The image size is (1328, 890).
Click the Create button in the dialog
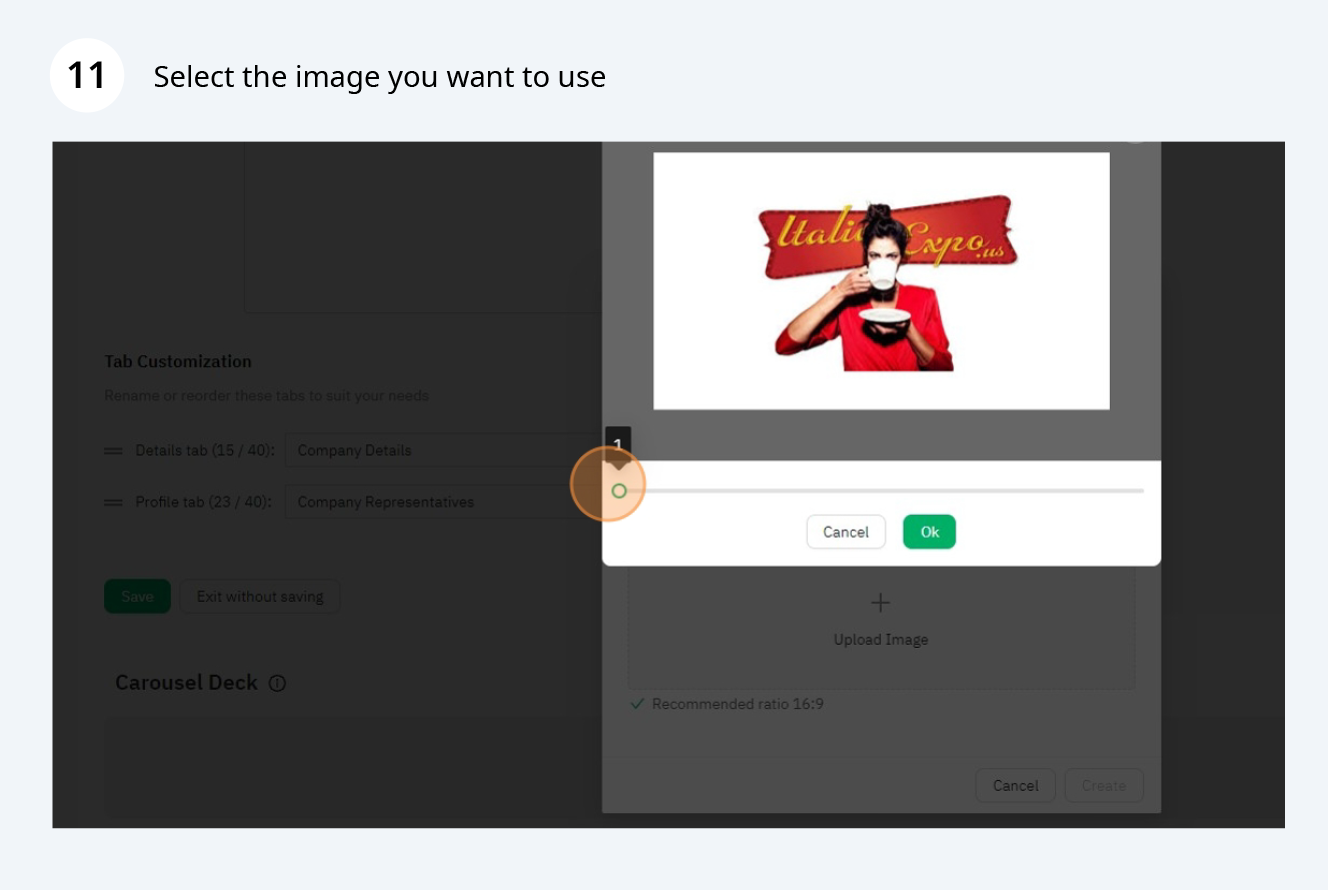(x=1104, y=786)
